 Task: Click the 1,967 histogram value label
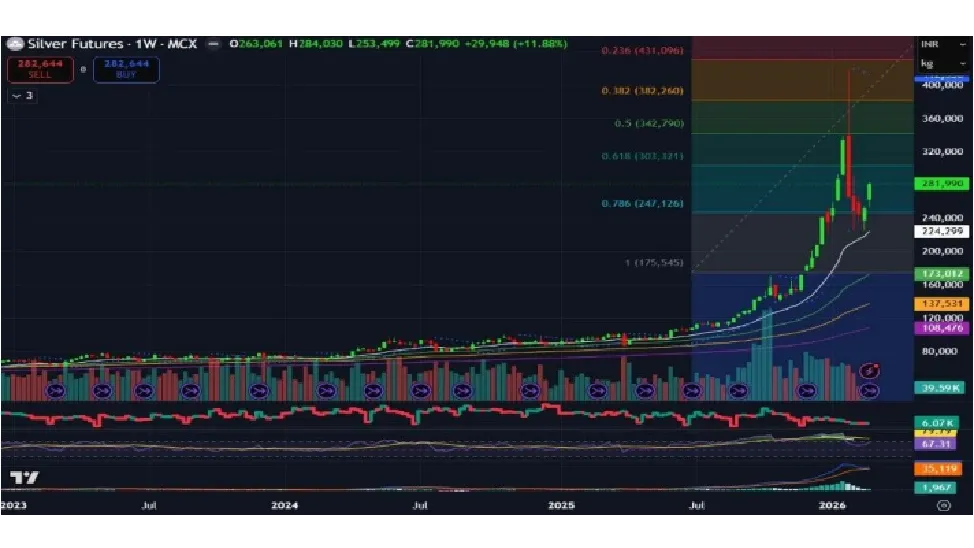click(x=937, y=487)
